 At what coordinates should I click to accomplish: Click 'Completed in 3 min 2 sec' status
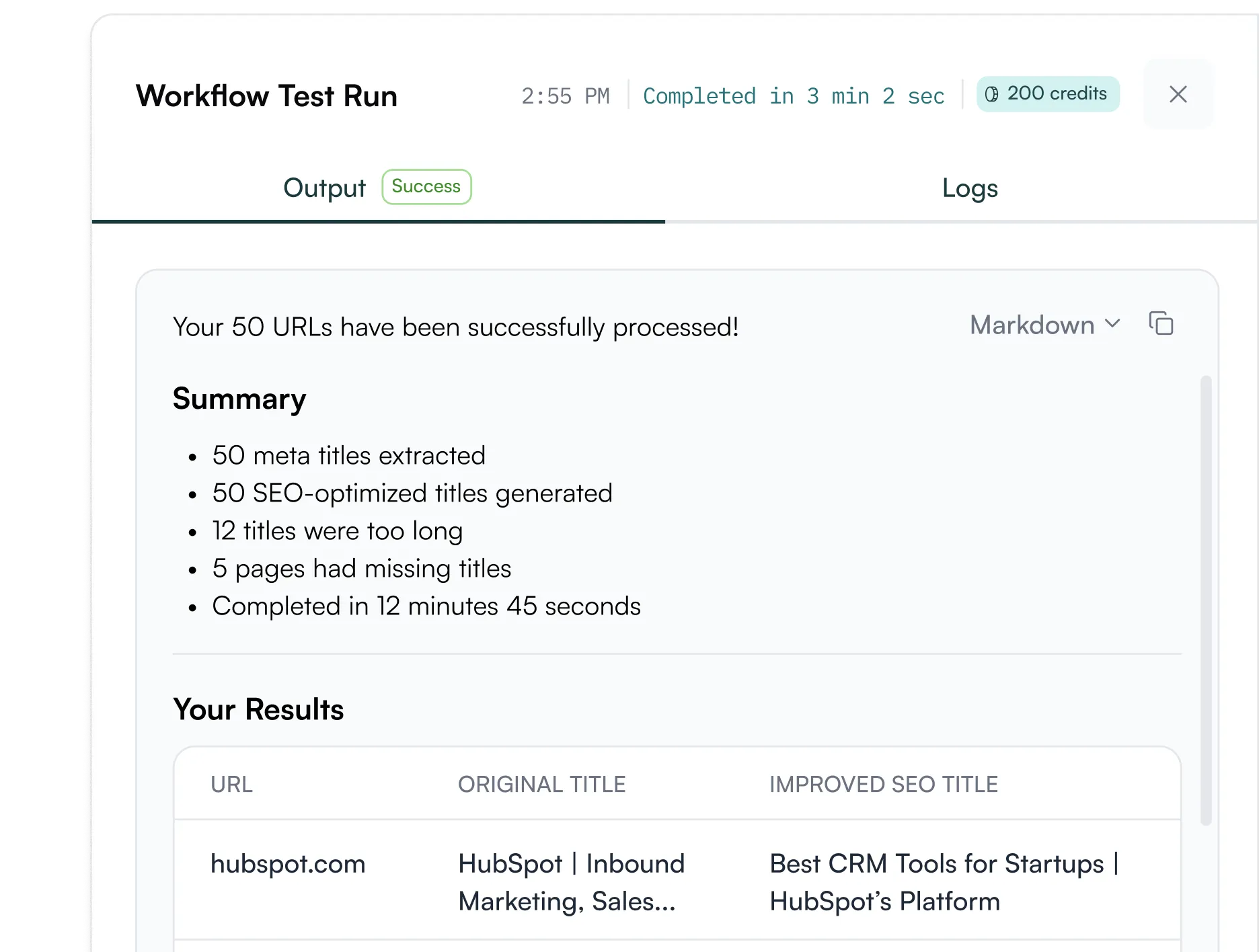tap(794, 95)
